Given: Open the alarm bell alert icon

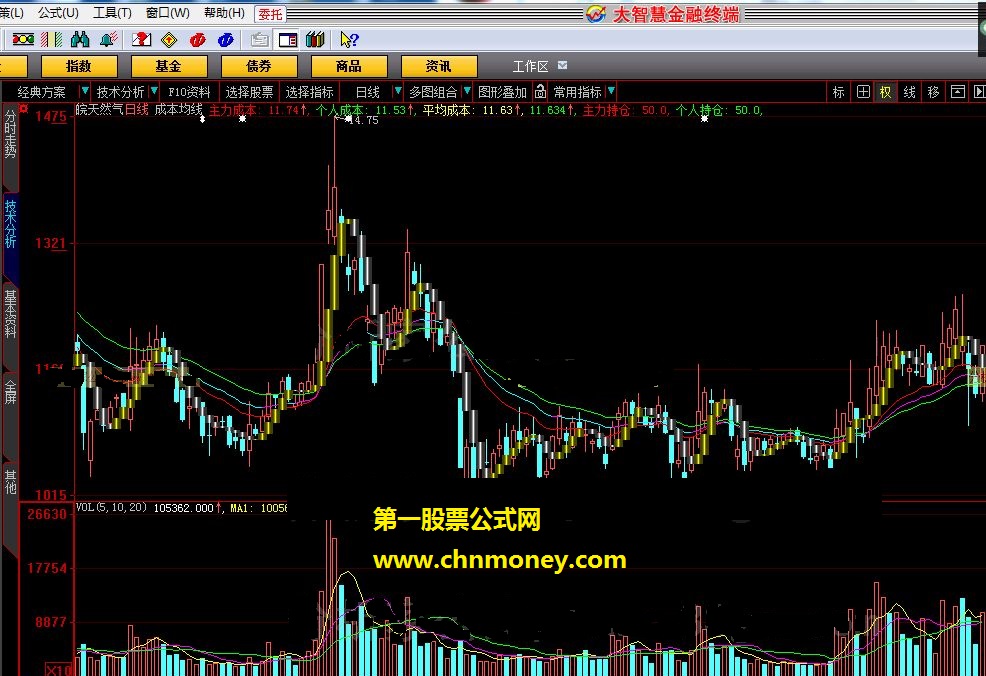Looking at the screenshot, I should tap(108, 40).
